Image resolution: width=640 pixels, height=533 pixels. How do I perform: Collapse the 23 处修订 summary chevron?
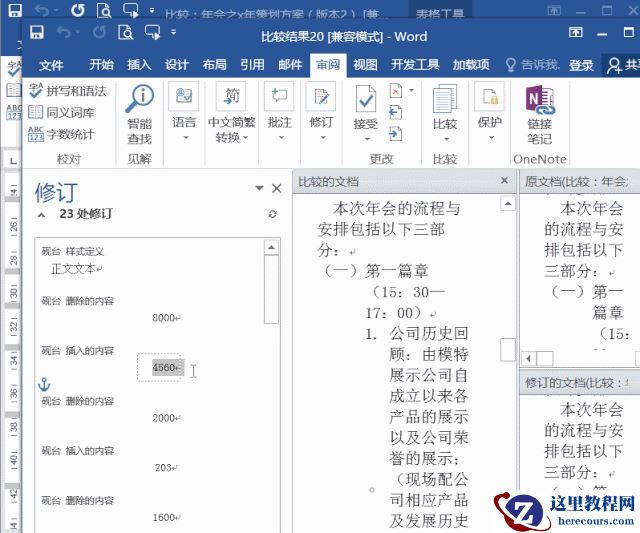42,215
